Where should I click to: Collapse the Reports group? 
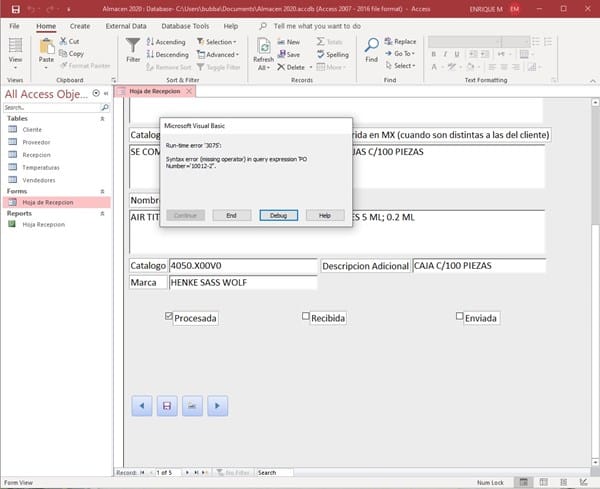(102, 214)
